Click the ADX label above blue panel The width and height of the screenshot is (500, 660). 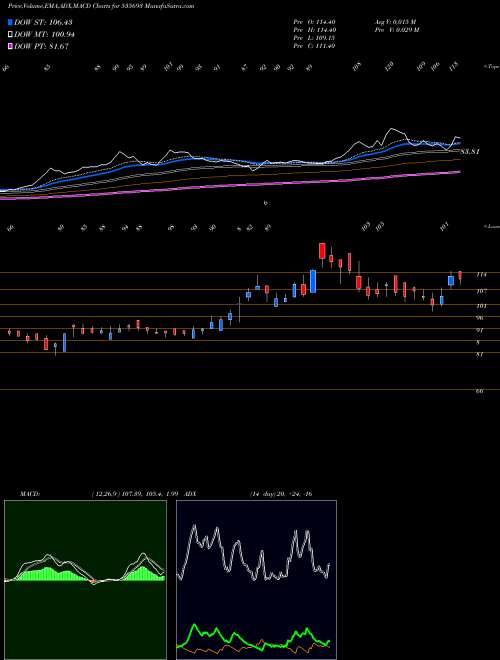pos(190,493)
